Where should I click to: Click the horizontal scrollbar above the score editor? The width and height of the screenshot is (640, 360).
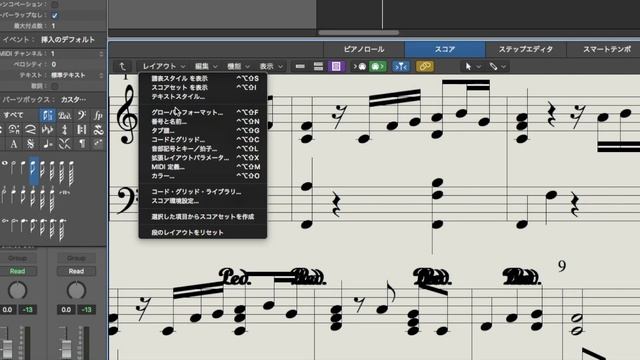[358, 33]
